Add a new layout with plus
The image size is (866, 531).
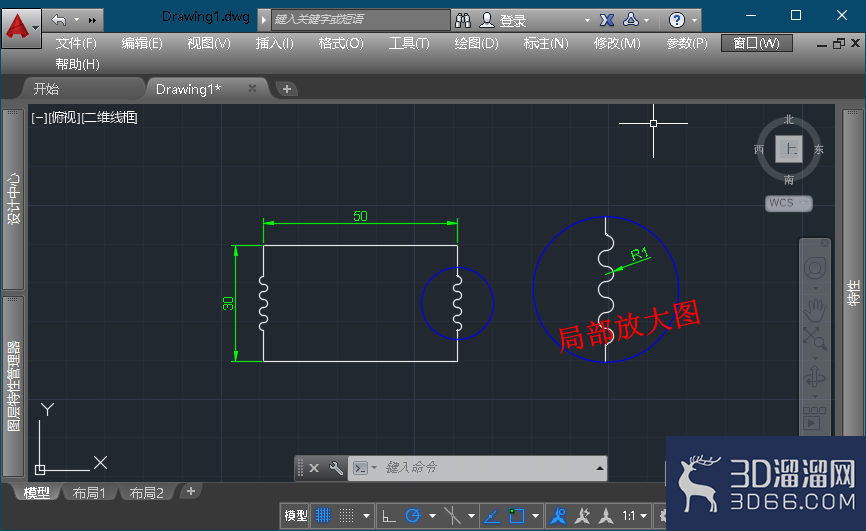(x=191, y=491)
